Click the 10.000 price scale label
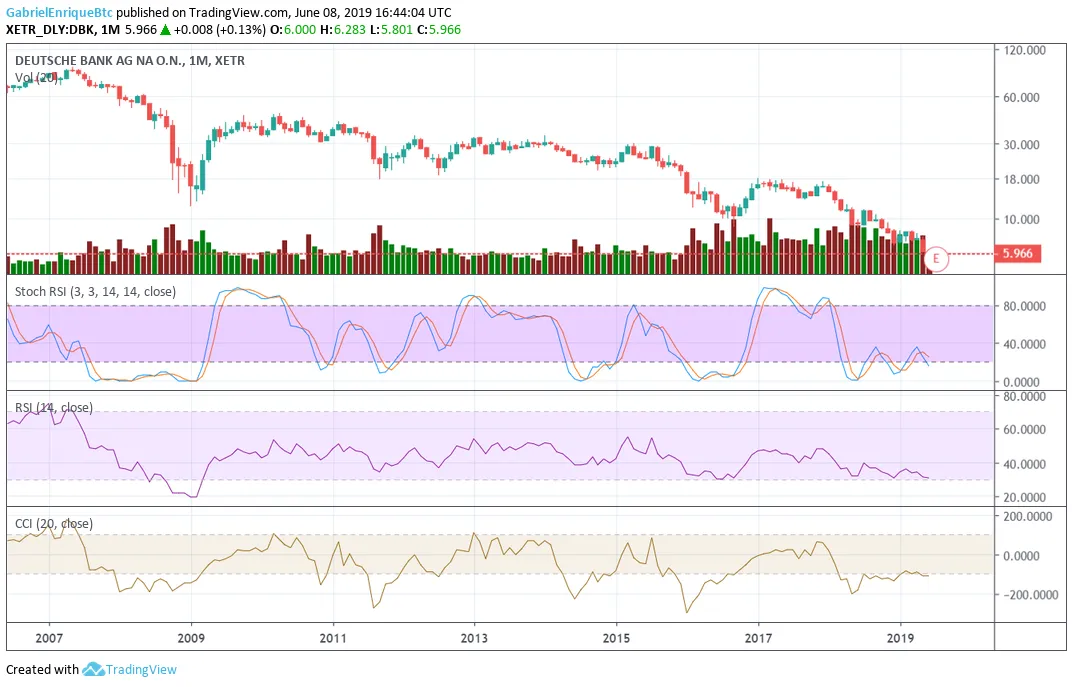The width and height of the screenshot is (1073, 687). 1022,220
